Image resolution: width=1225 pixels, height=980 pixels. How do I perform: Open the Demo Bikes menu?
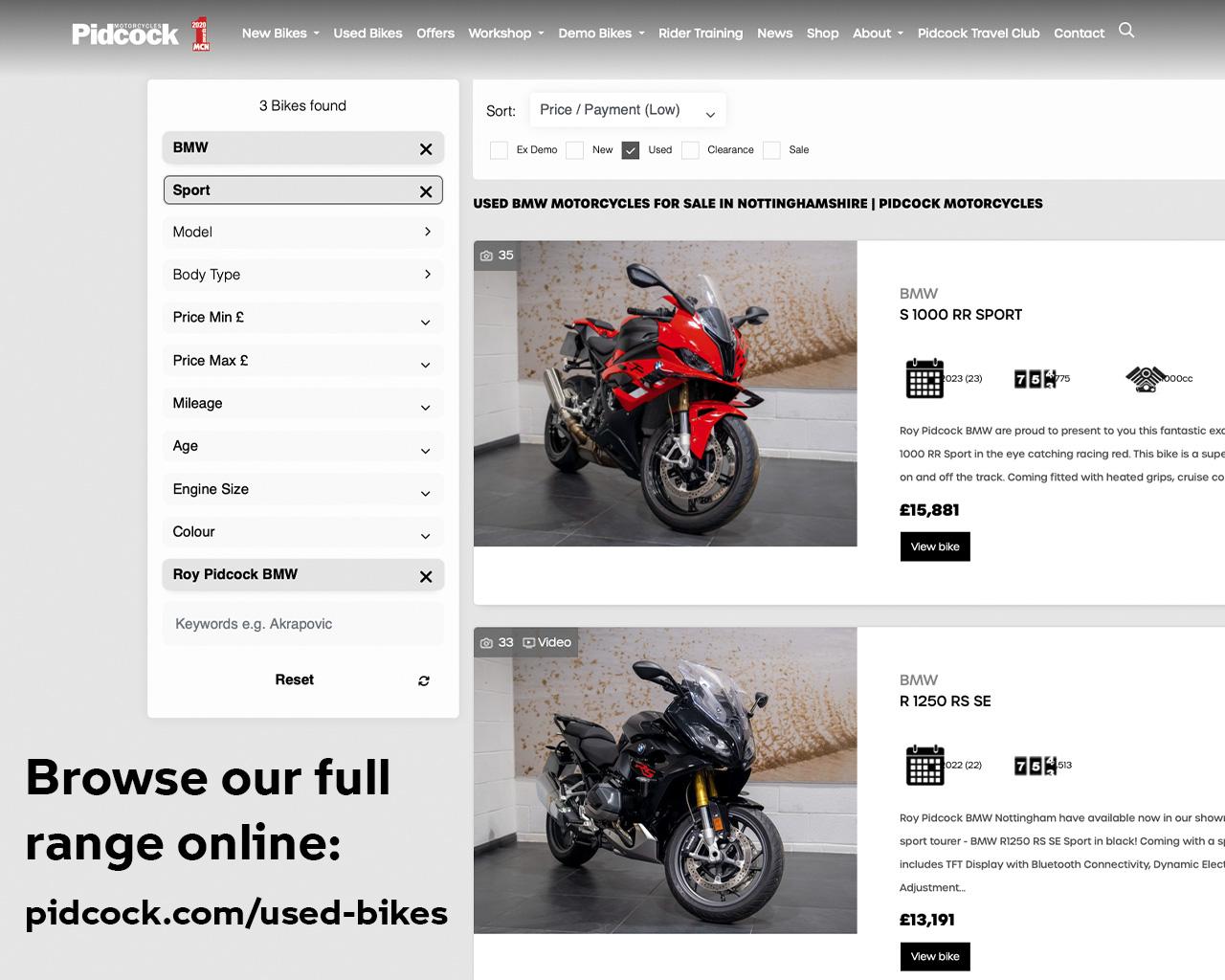tap(601, 33)
